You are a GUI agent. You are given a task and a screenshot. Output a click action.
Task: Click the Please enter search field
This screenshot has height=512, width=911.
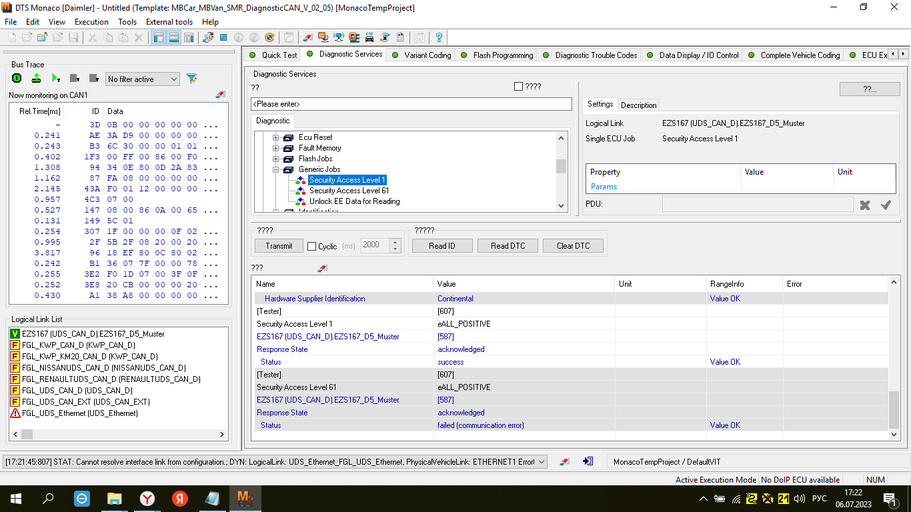[411, 104]
